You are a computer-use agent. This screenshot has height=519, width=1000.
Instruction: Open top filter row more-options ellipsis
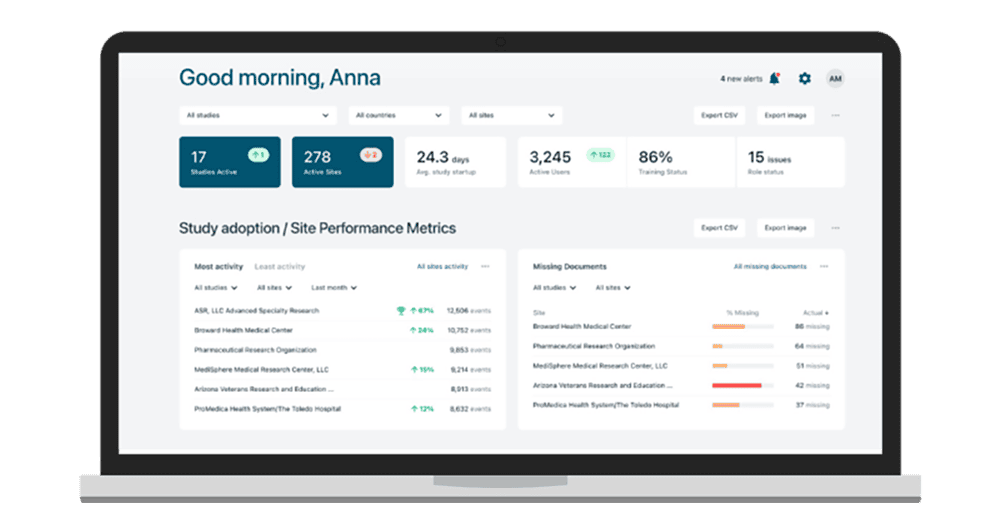(x=835, y=115)
